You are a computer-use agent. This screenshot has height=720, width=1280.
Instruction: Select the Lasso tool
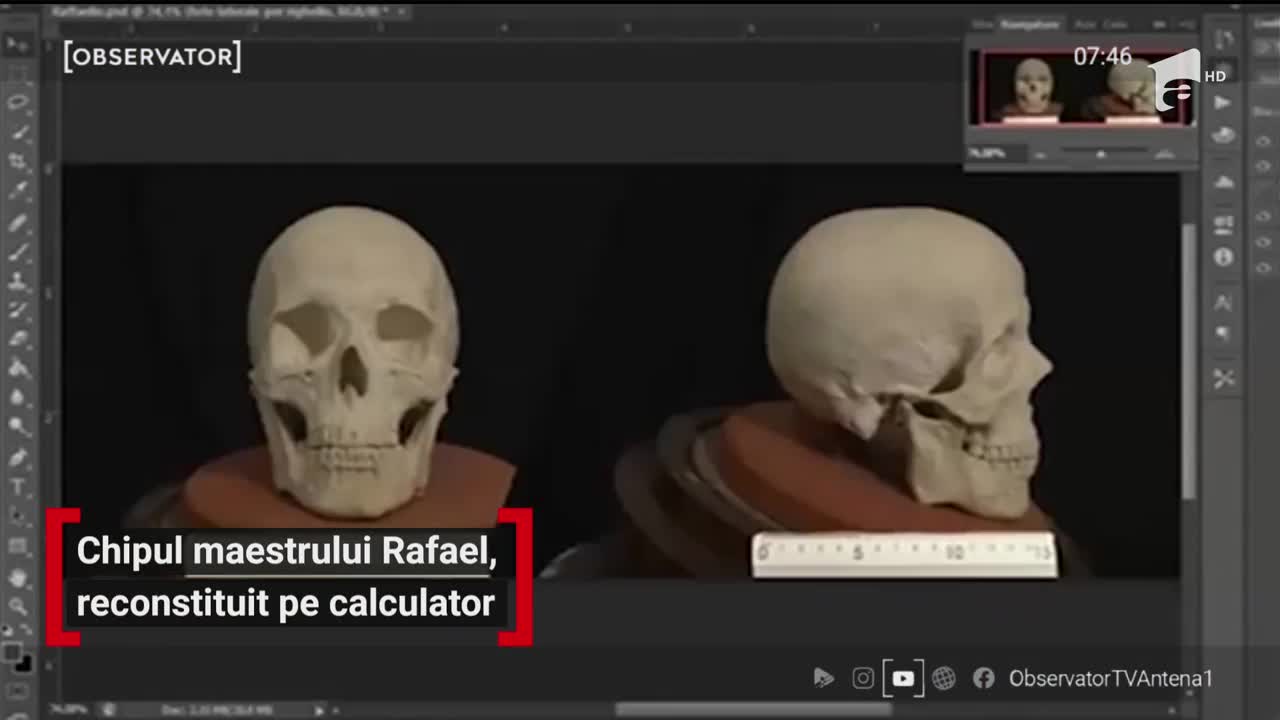(x=17, y=103)
